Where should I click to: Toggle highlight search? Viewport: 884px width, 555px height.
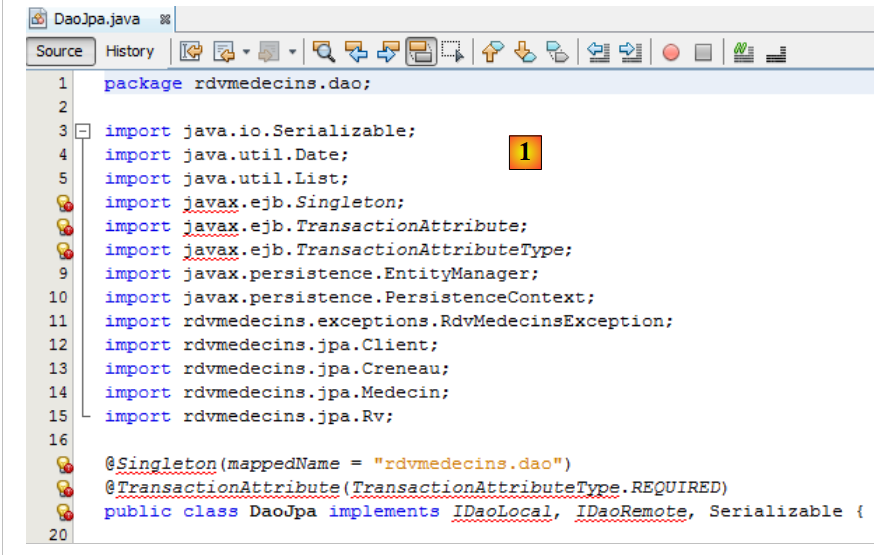point(420,52)
